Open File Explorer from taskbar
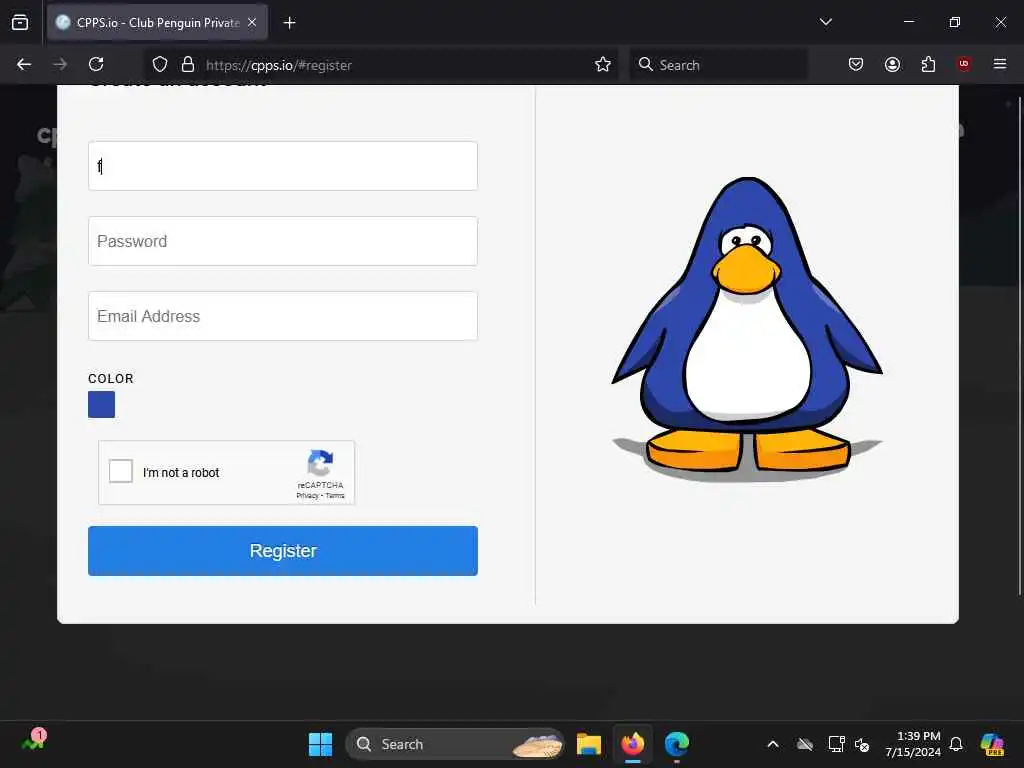 click(588, 744)
